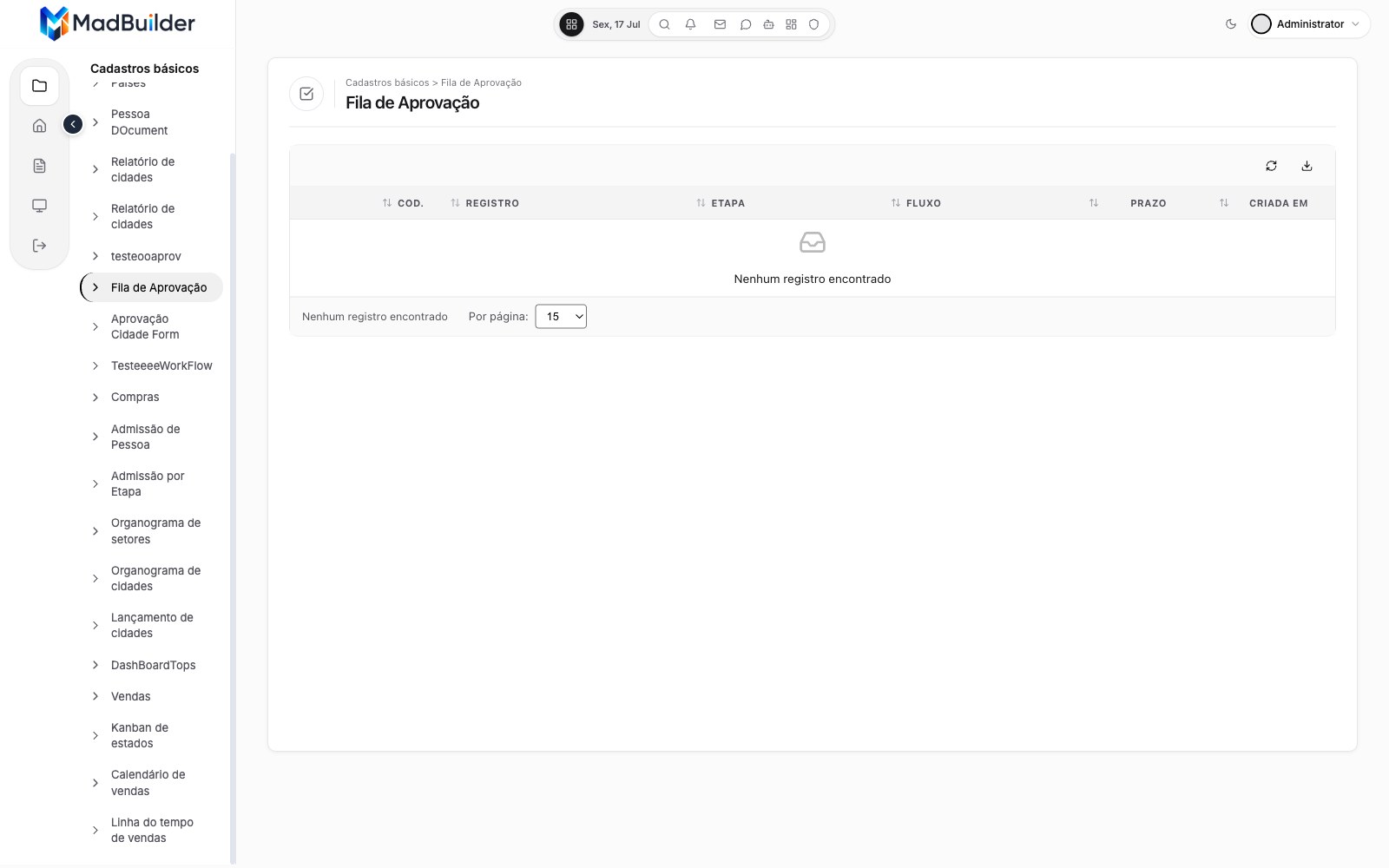1389x868 pixels.
Task: Download the approval queue data
Action: (1307, 166)
